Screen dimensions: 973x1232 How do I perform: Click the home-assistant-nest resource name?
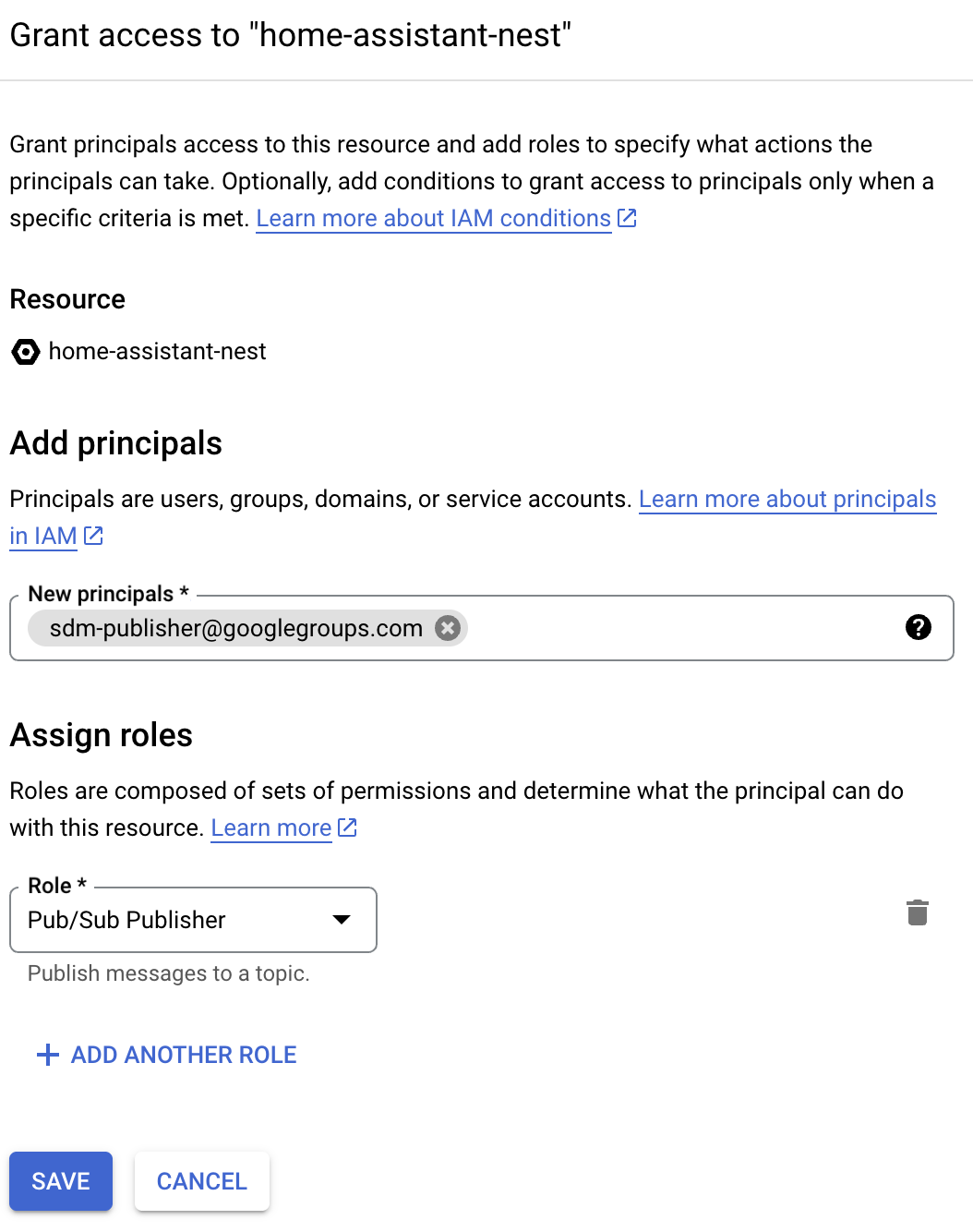point(157,352)
